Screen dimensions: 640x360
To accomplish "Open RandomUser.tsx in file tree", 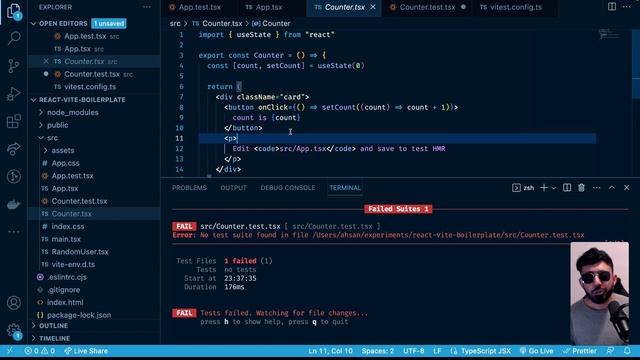I will tap(80, 252).
